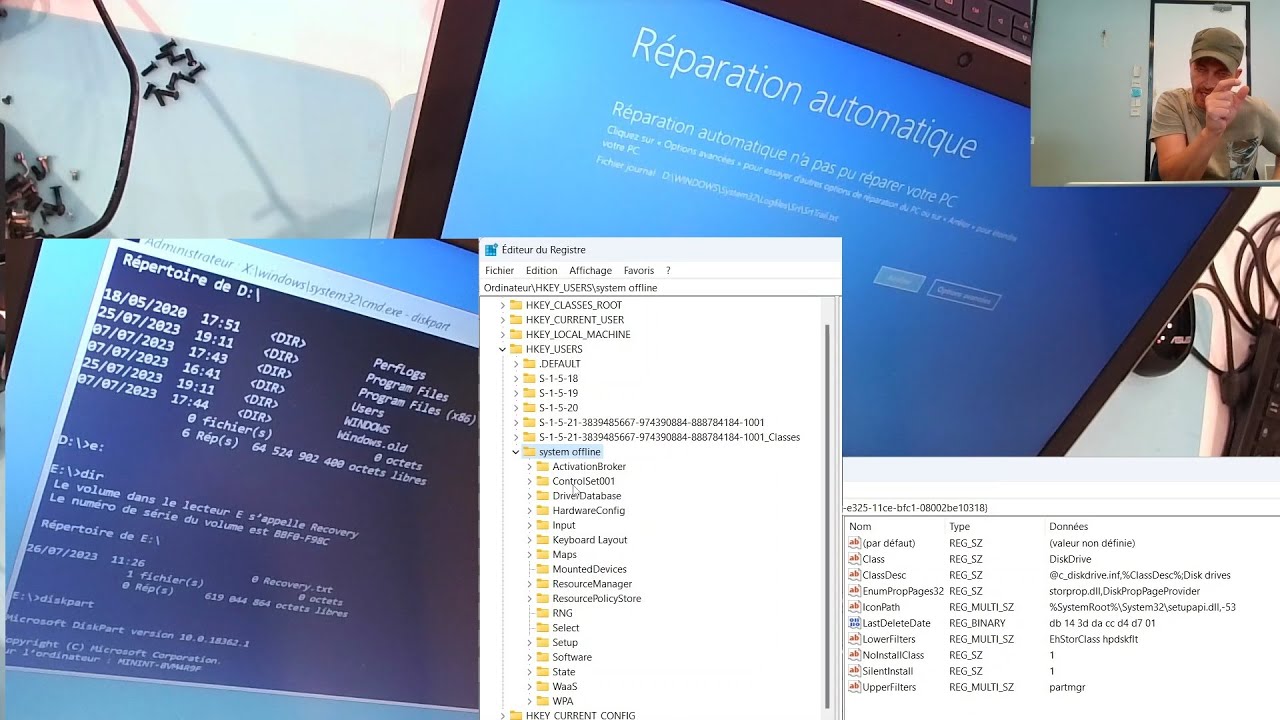Click the LowerFilters value icon

coord(854,639)
